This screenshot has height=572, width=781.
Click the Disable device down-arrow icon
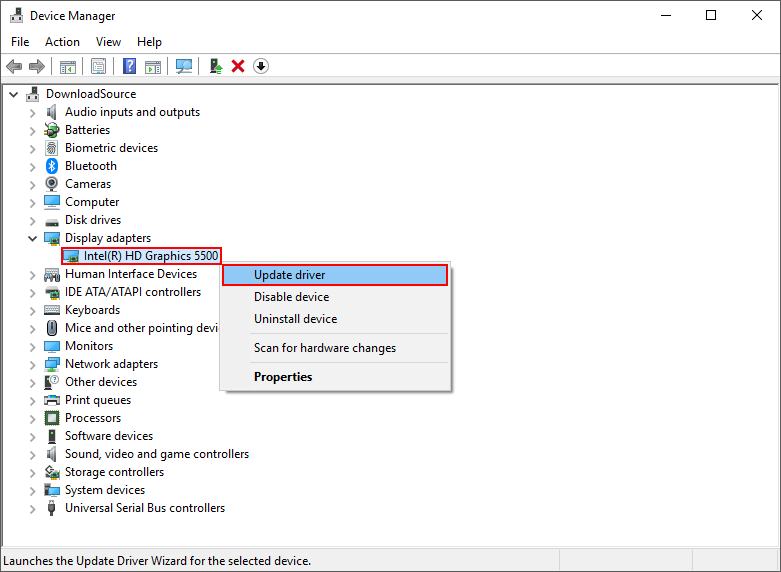click(x=261, y=66)
